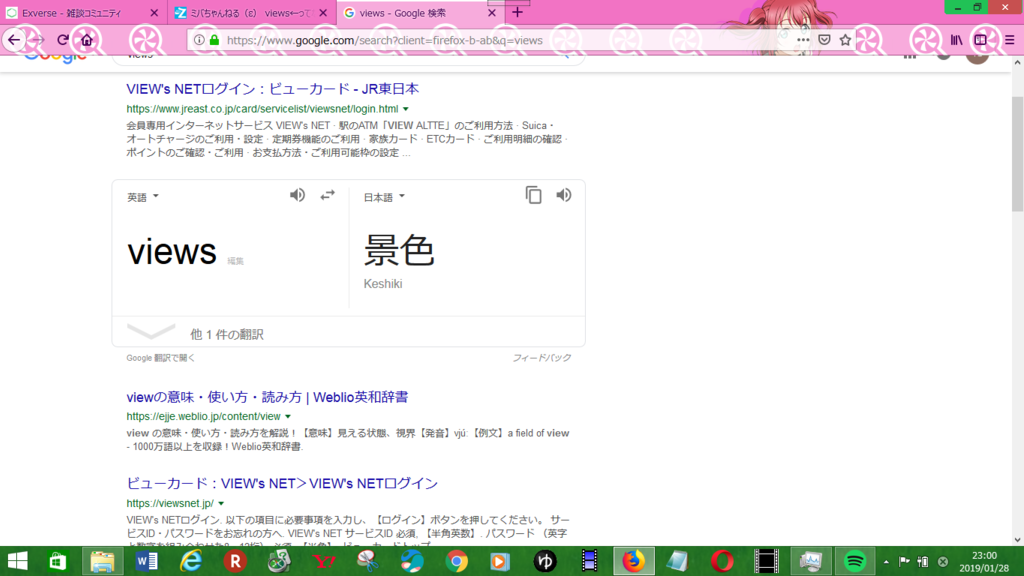Edit the source word via 編集

[235, 261]
